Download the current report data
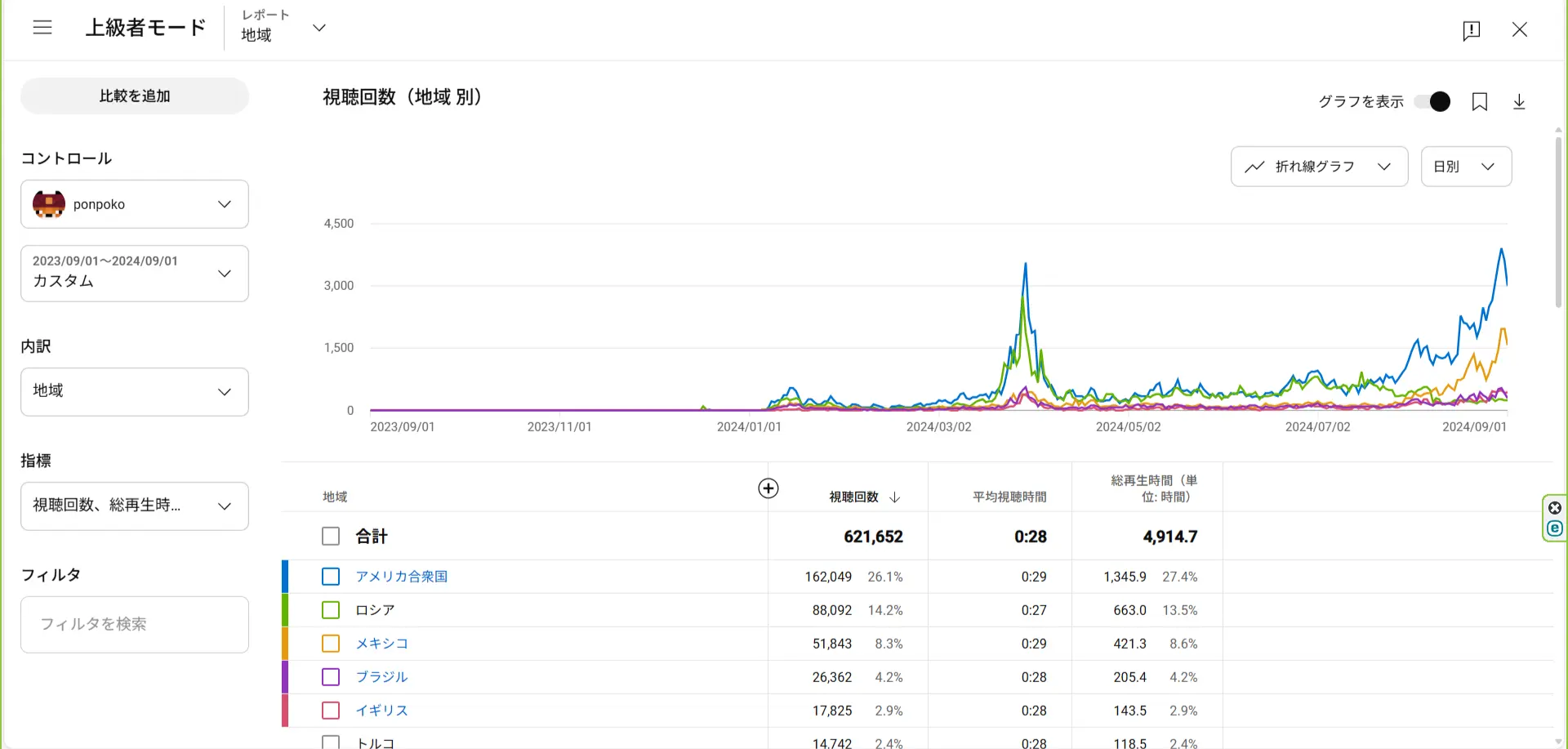This screenshot has width=1568, height=749. pyautogui.click(x=1519, y=101)
